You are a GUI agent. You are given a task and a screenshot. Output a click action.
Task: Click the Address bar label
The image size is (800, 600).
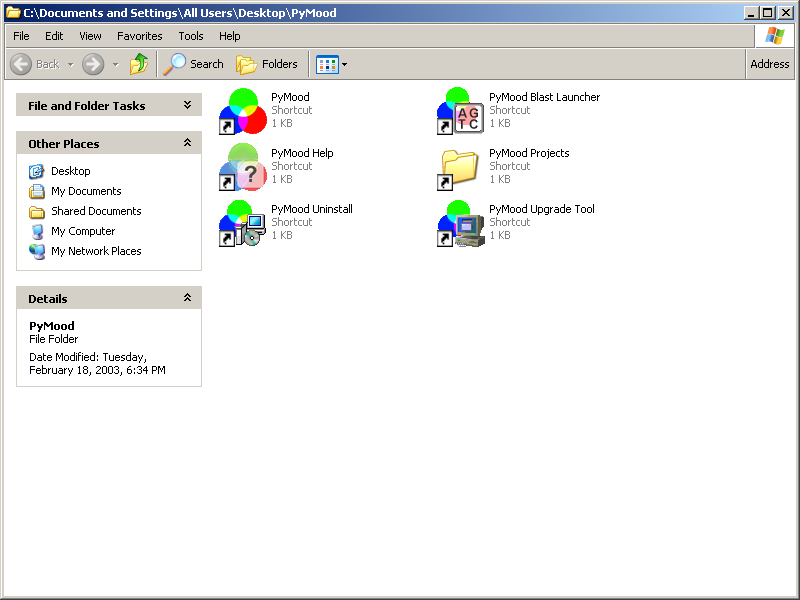click(x=769, y=64)
